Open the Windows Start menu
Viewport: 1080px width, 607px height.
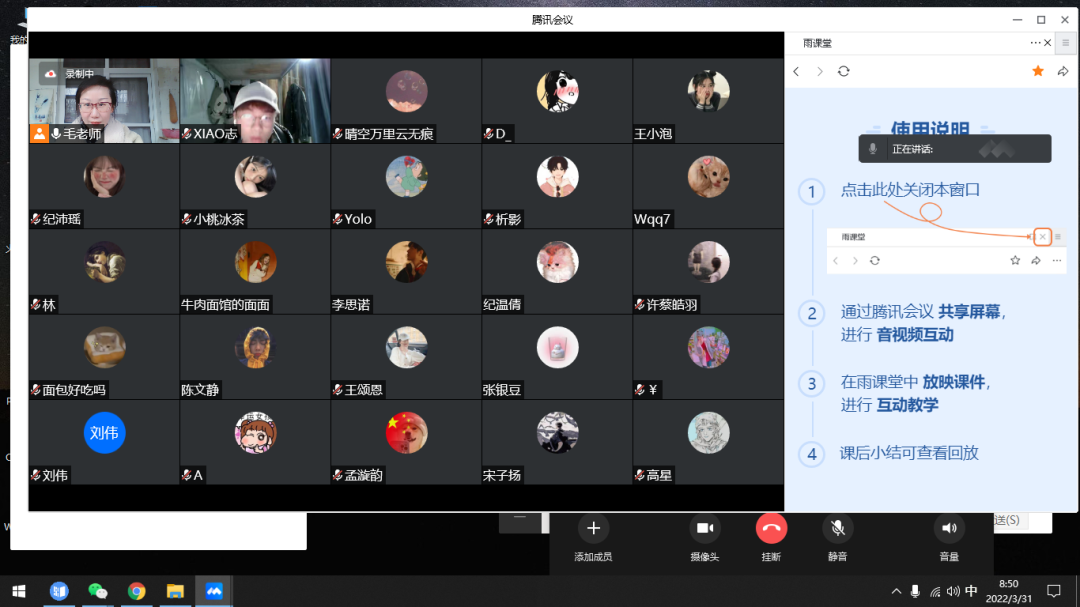(19, 591)
